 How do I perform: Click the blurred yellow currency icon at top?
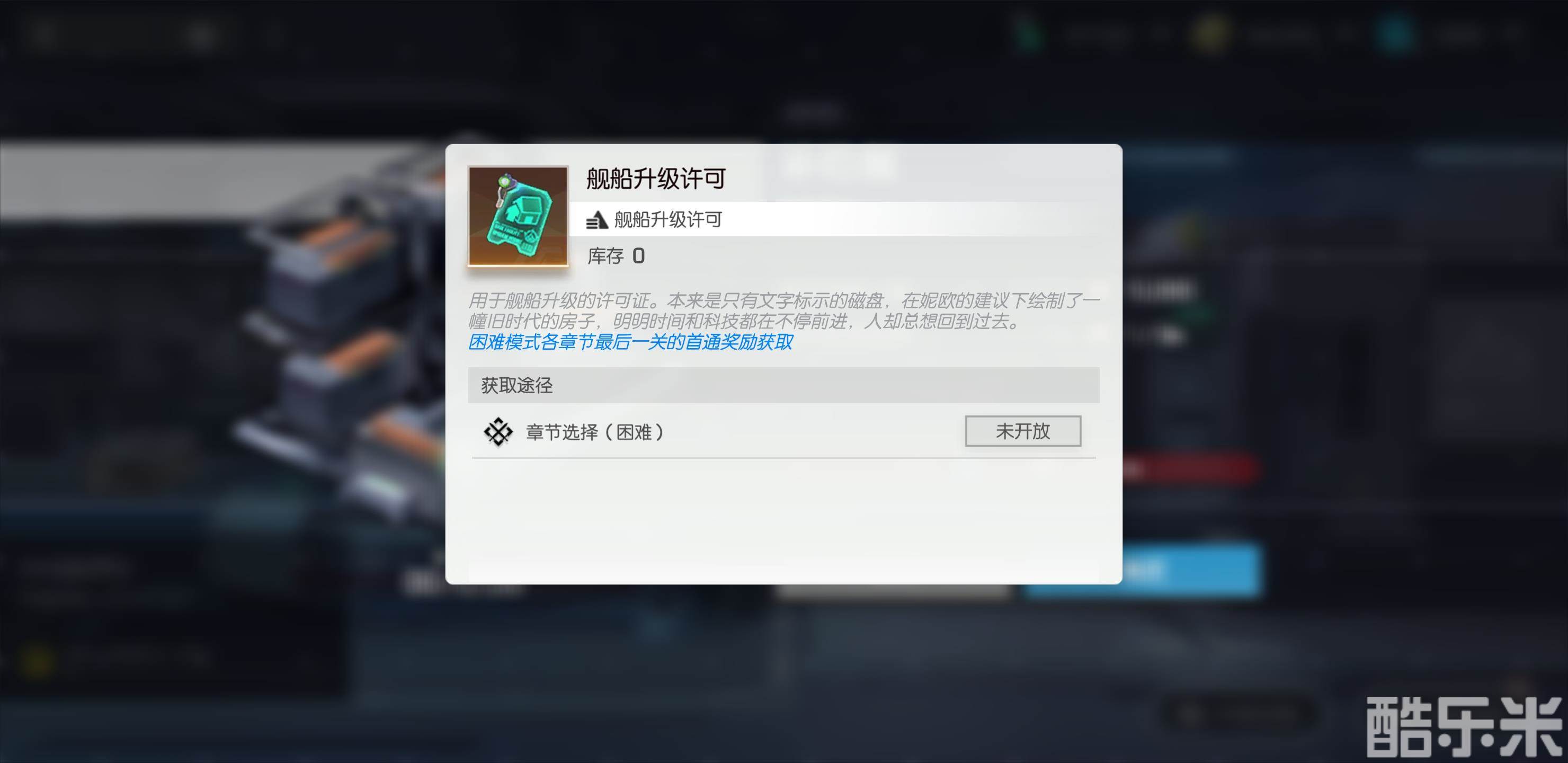[1209, 33]
